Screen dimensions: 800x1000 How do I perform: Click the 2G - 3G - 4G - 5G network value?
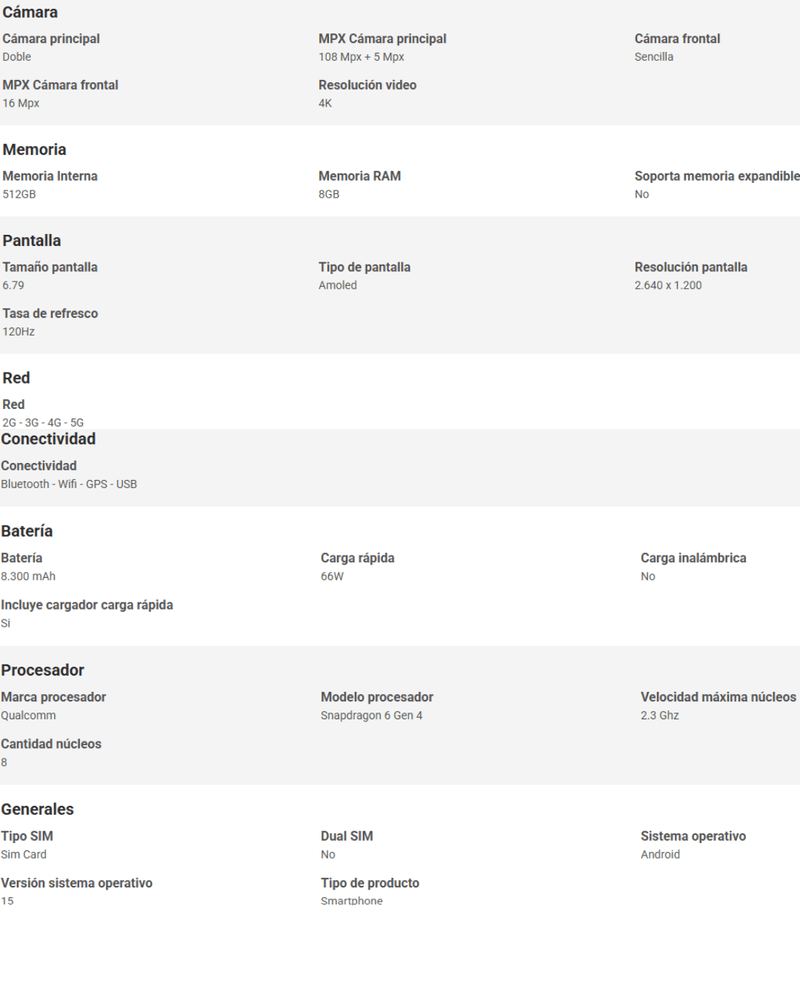pyautogui.click(x=43, y=423)
